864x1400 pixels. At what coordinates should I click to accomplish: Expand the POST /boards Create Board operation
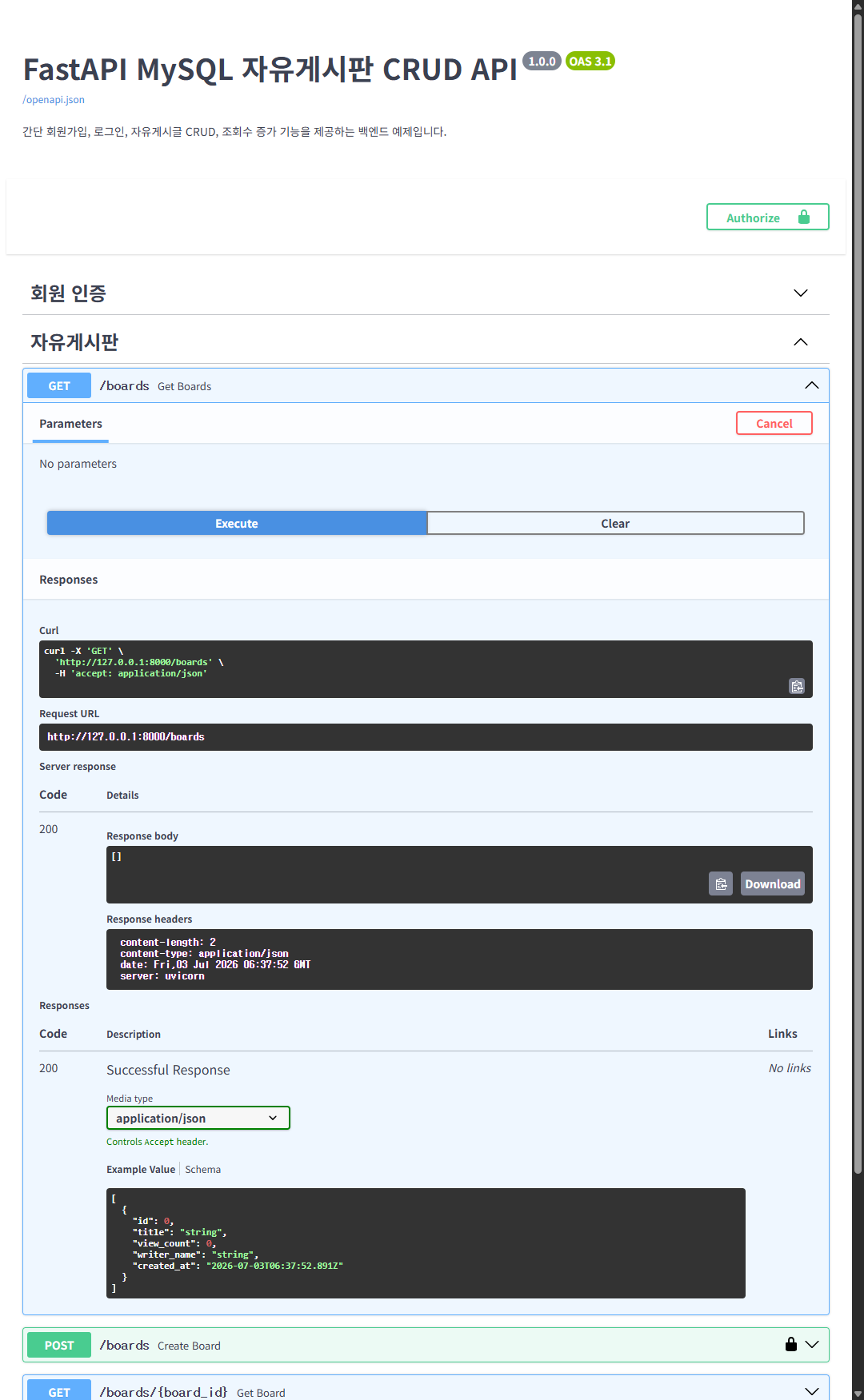pos(812,1345)
